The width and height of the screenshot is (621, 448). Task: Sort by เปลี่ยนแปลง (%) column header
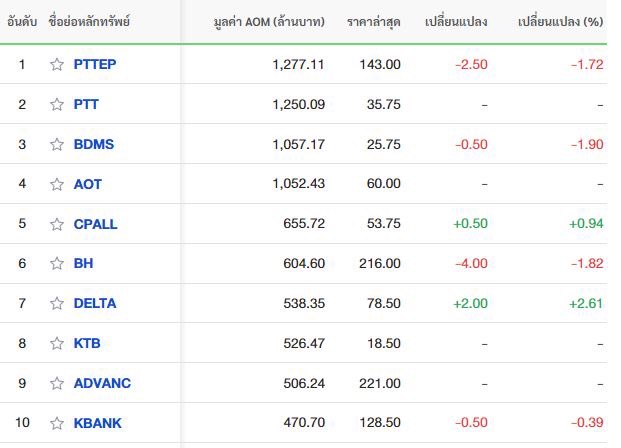560,21
